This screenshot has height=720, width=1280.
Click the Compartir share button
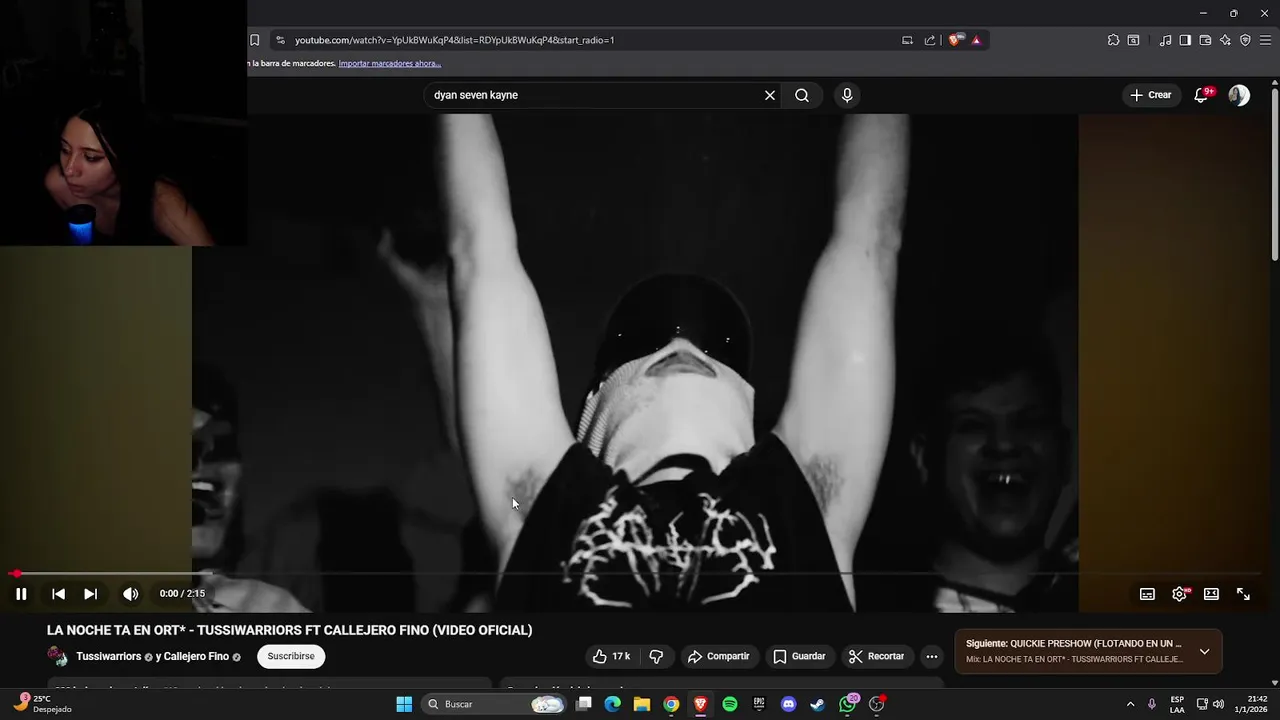pos(718,656)
